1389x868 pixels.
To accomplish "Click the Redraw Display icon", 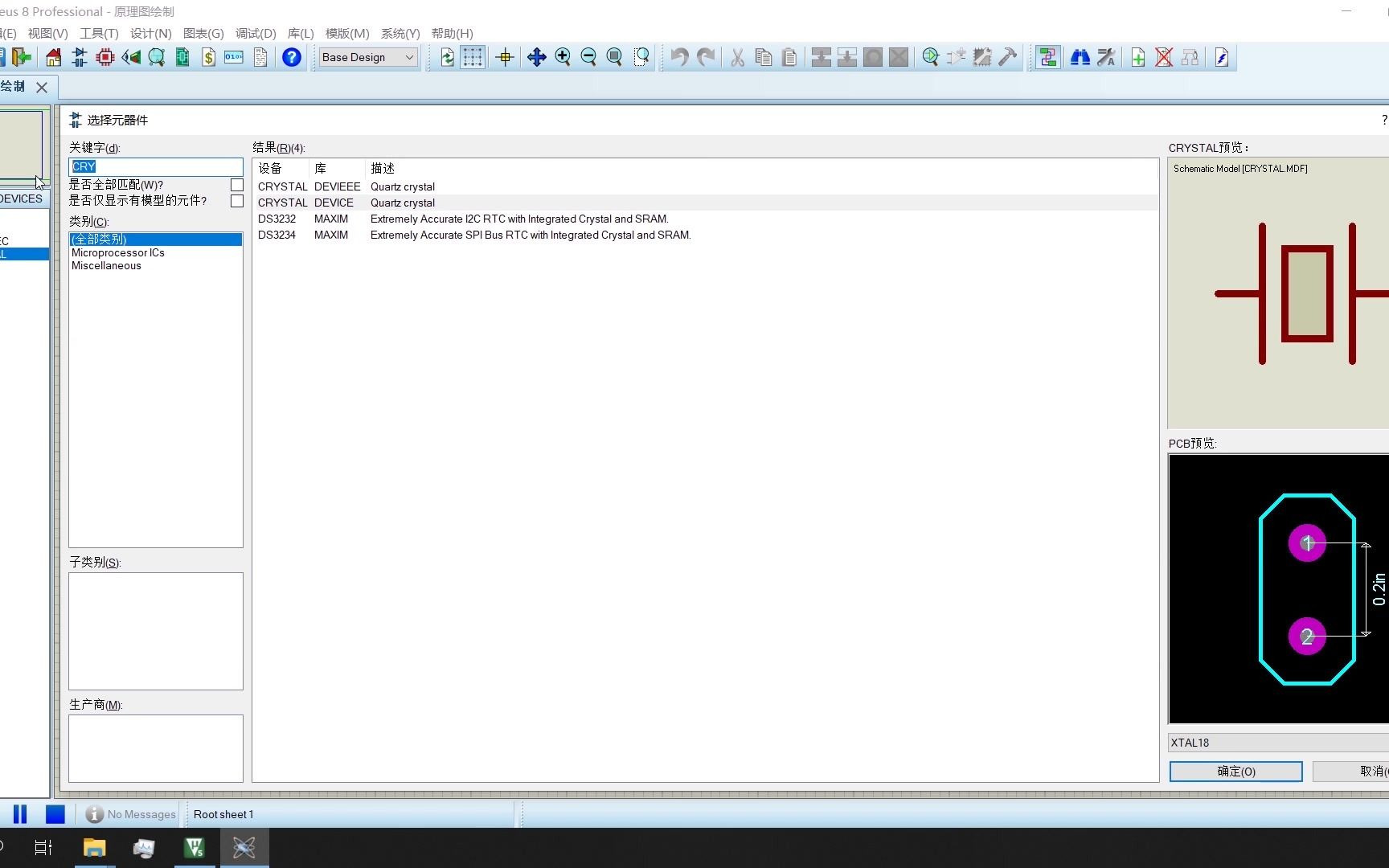I will coord(448,57).
